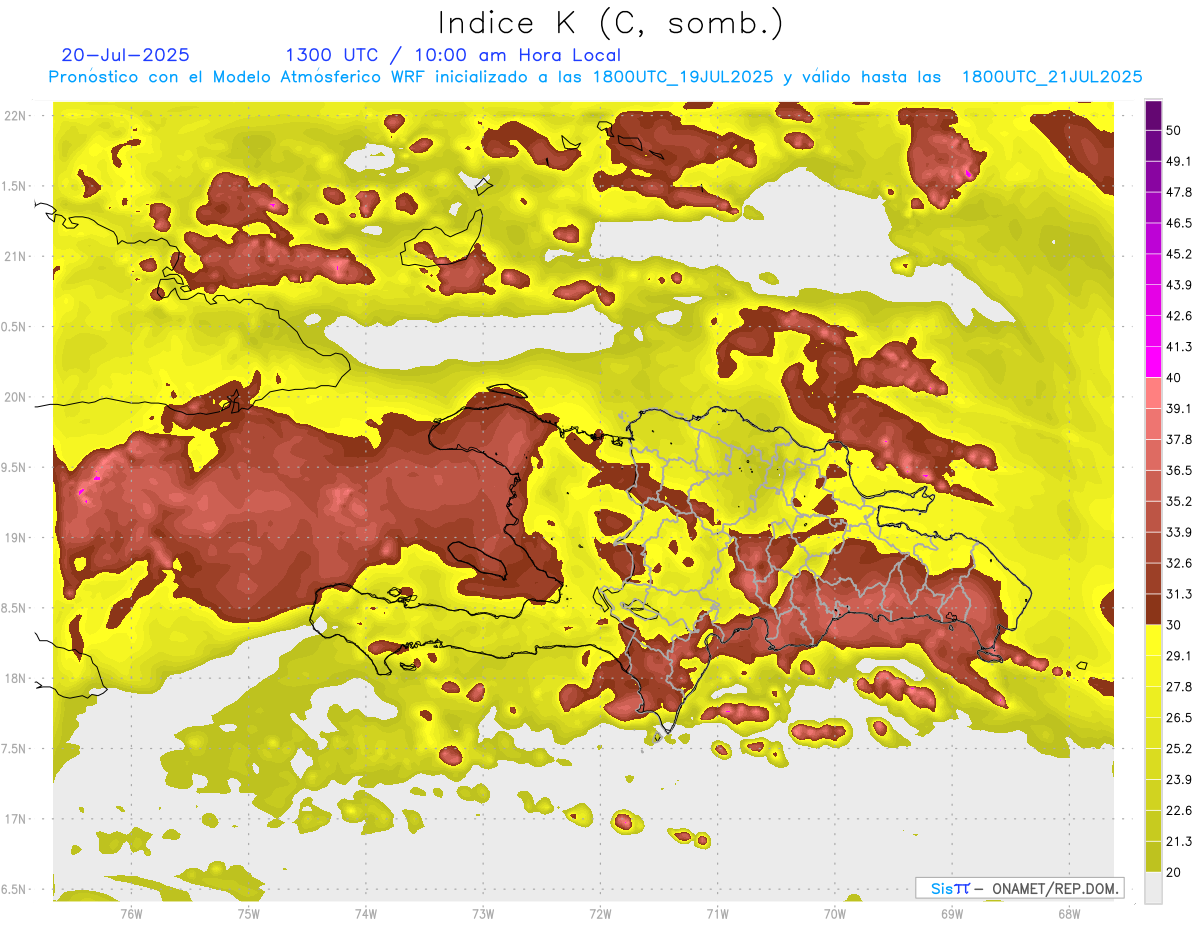This screenshot has width=1200, height=927.
Task: Click legend value 49.1
Action: [x=1178, y=161]
